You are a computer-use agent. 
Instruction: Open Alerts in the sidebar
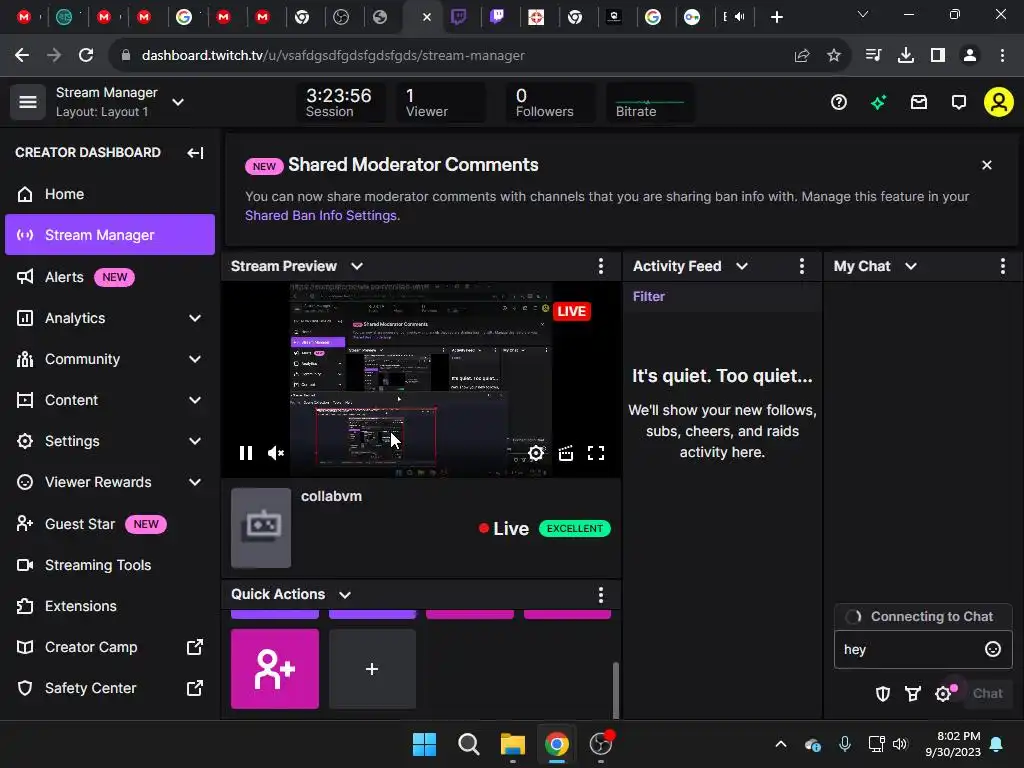(x=110, y=277)
